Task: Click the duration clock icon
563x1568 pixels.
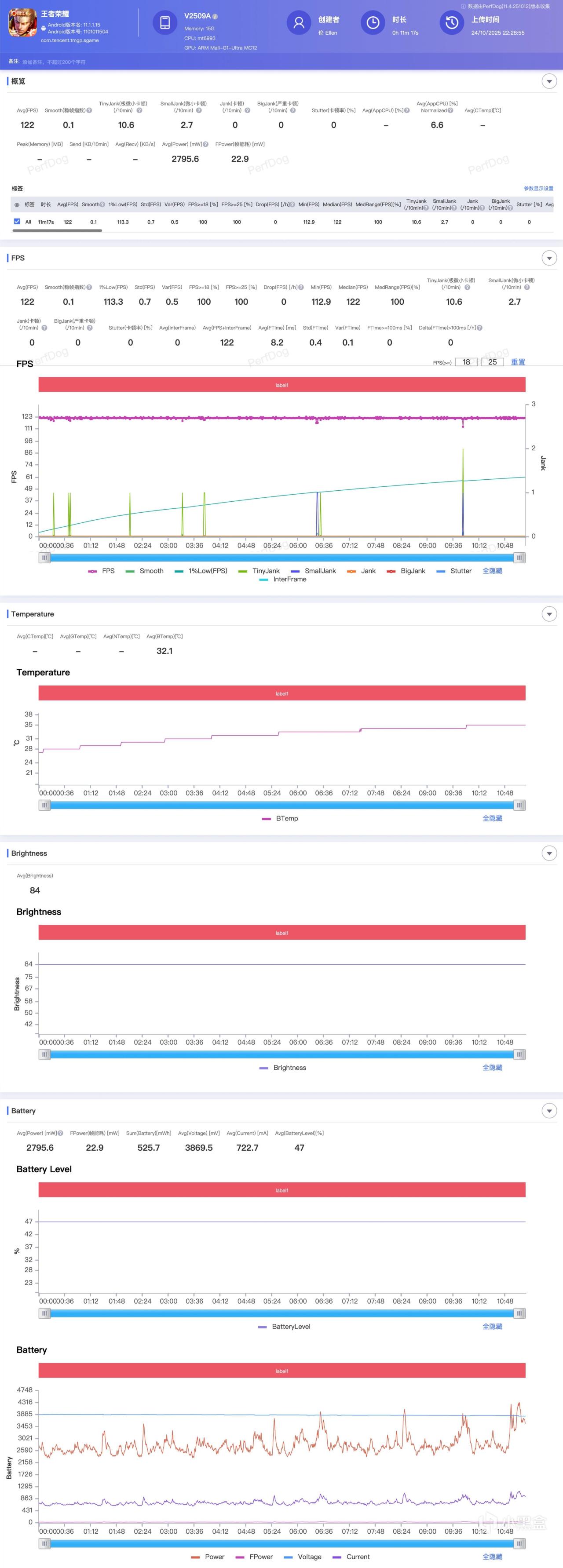Action: coord(373,23)
